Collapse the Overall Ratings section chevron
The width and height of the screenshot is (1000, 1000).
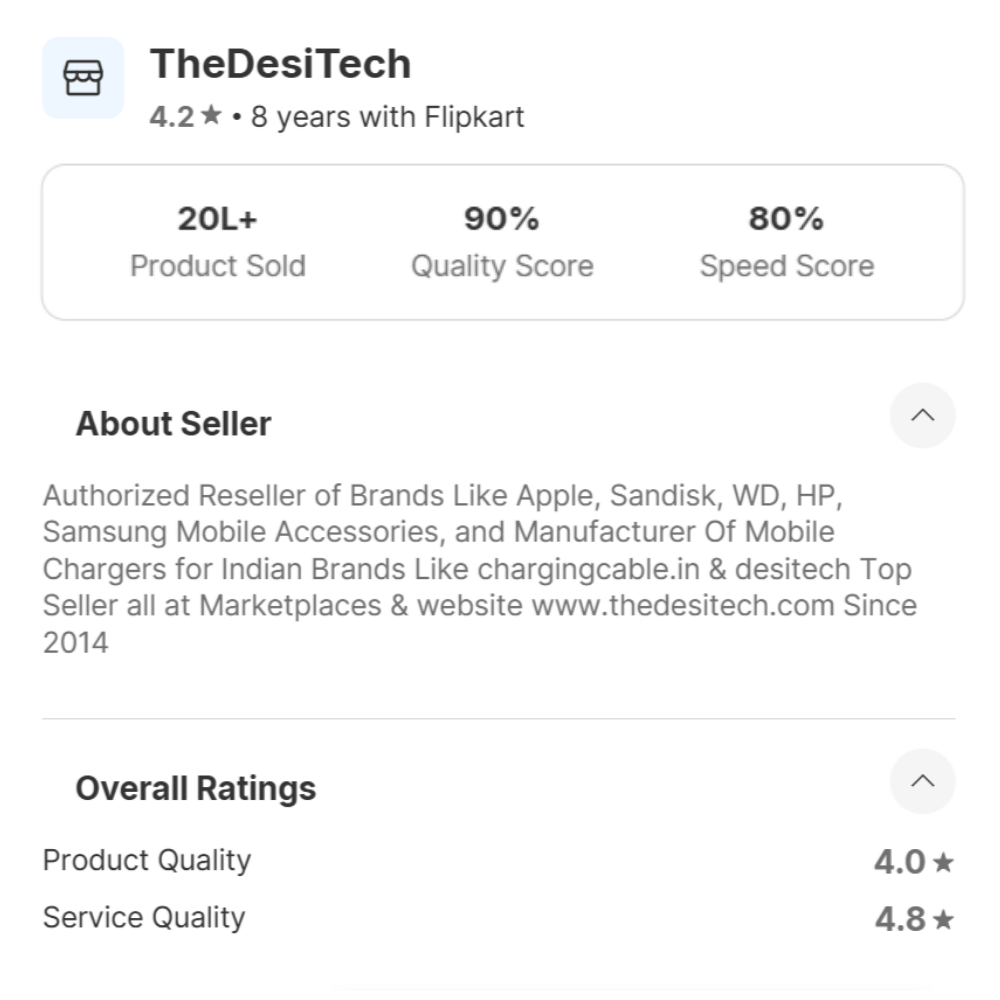pyautogui.click(x=922, y=781)
